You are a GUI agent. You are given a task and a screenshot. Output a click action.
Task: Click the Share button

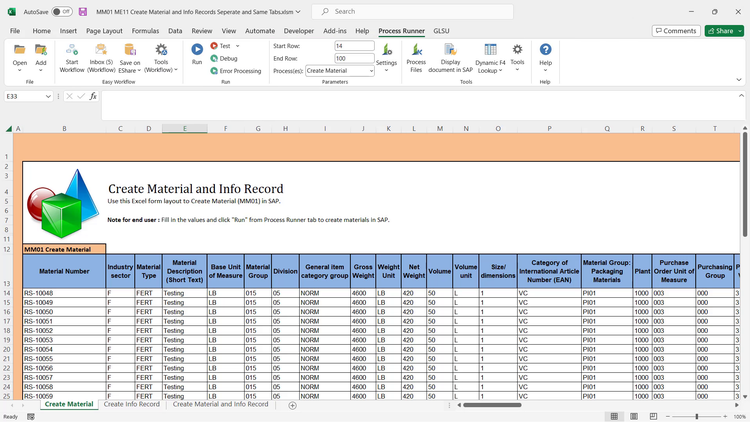point(720,31)
